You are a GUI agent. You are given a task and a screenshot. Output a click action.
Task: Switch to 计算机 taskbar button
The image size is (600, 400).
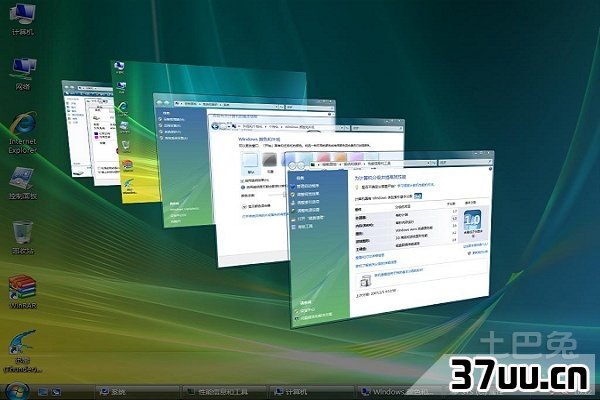[312, 392]
